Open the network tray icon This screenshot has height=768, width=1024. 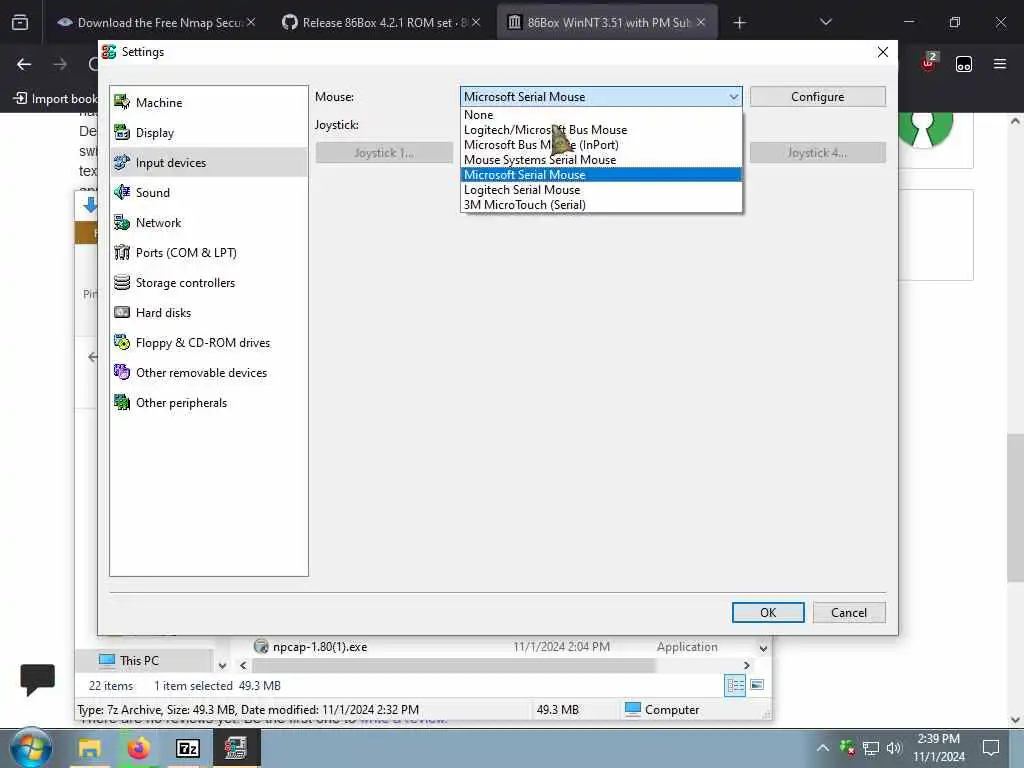[871, 748]
